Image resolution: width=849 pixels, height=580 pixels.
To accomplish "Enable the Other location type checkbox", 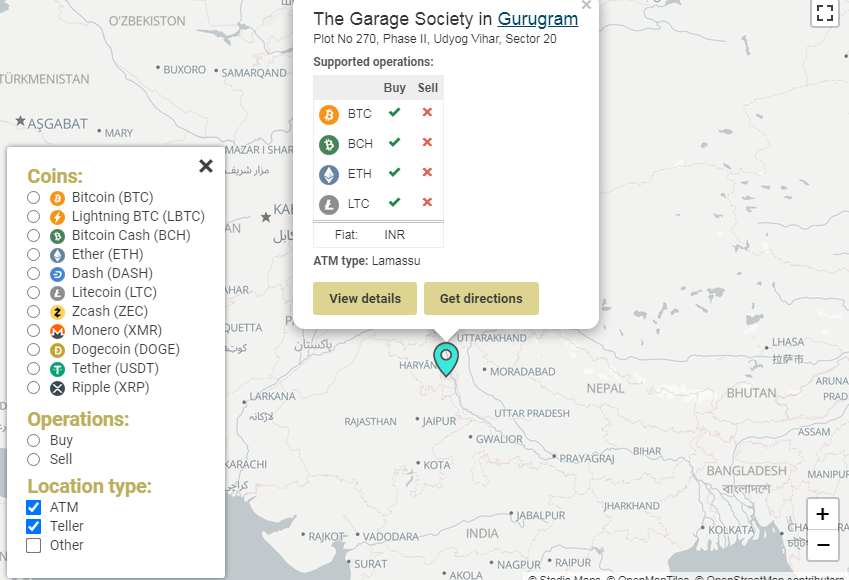I will 34,545.
